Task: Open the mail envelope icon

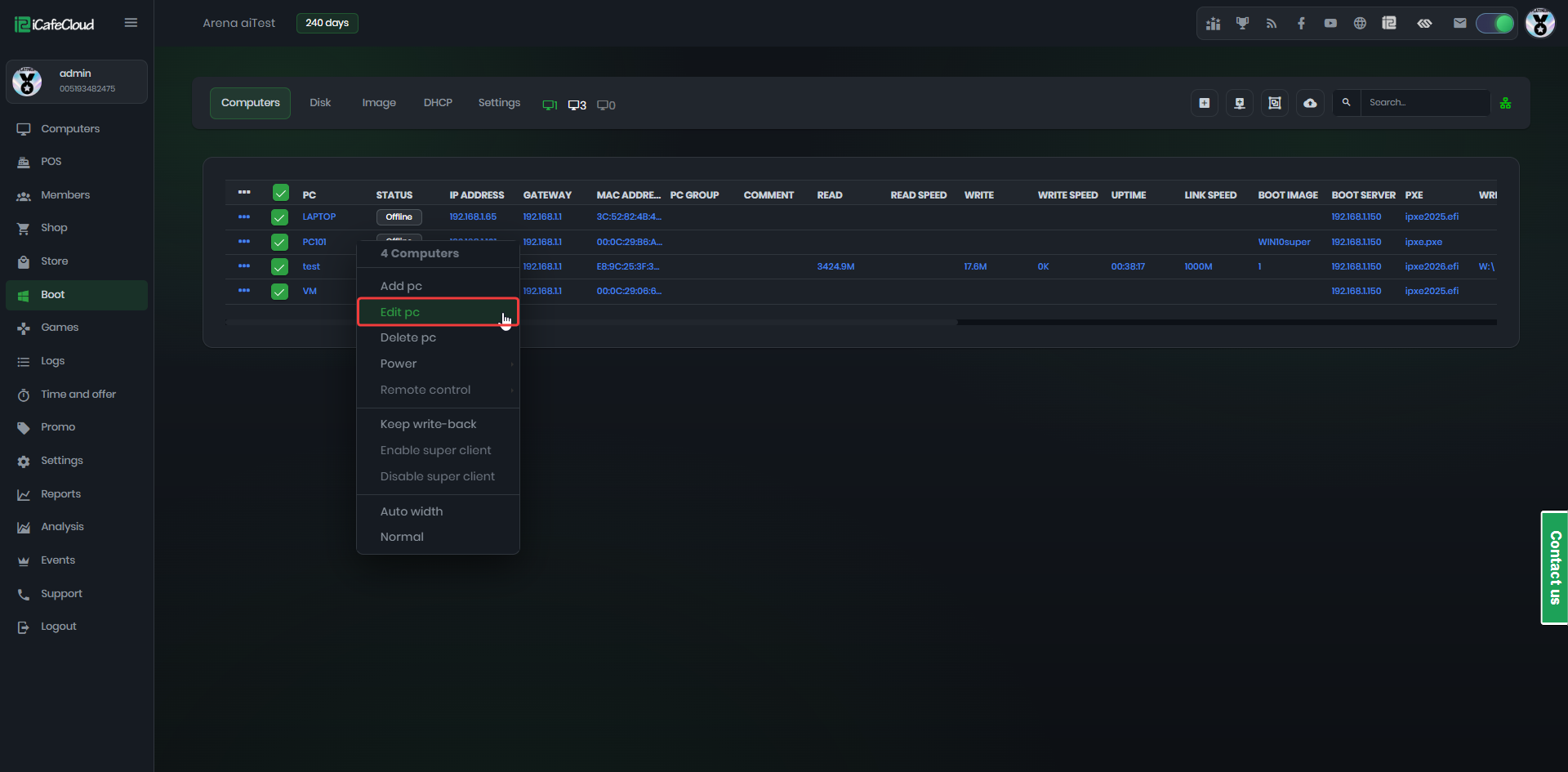Action: (x=1459, y=24)
